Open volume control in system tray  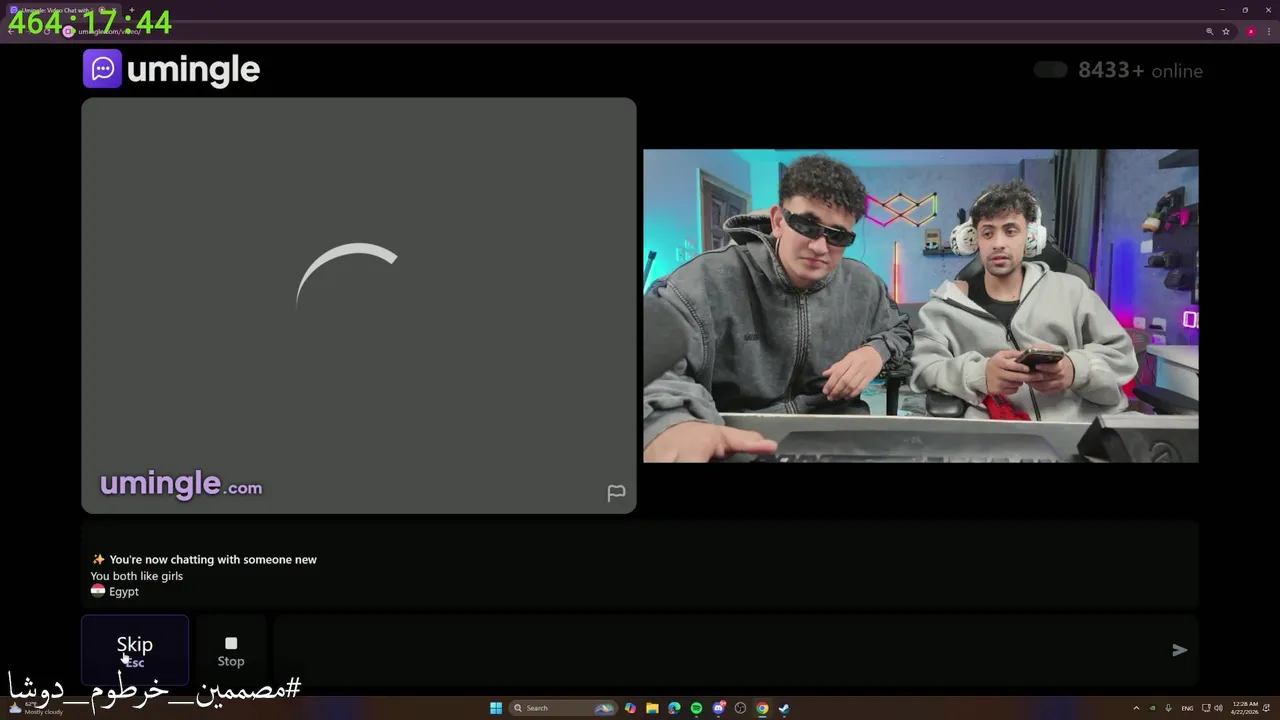pos(1218,708)
